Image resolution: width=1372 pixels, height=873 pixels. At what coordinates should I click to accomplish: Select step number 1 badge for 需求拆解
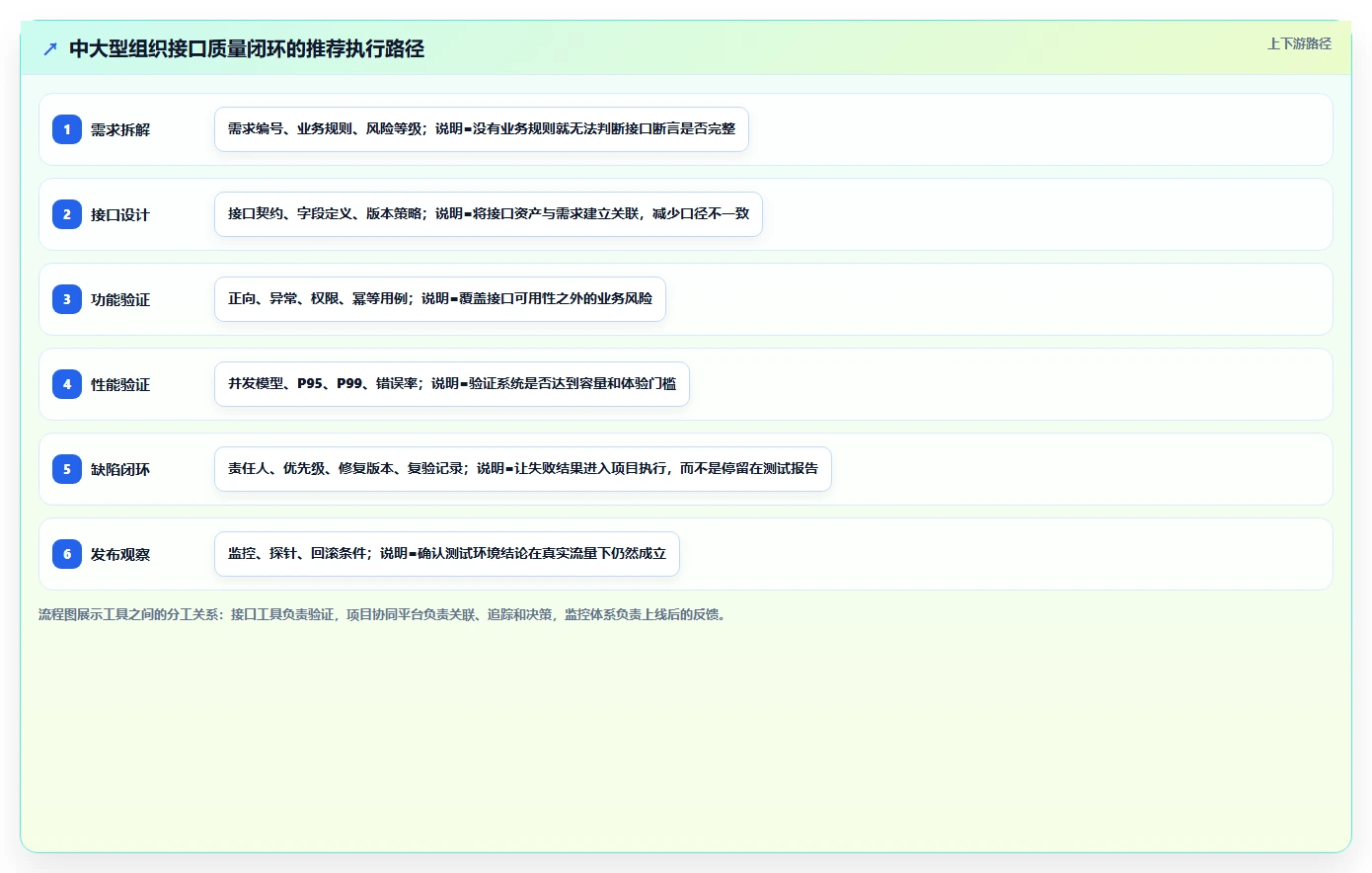67,129
